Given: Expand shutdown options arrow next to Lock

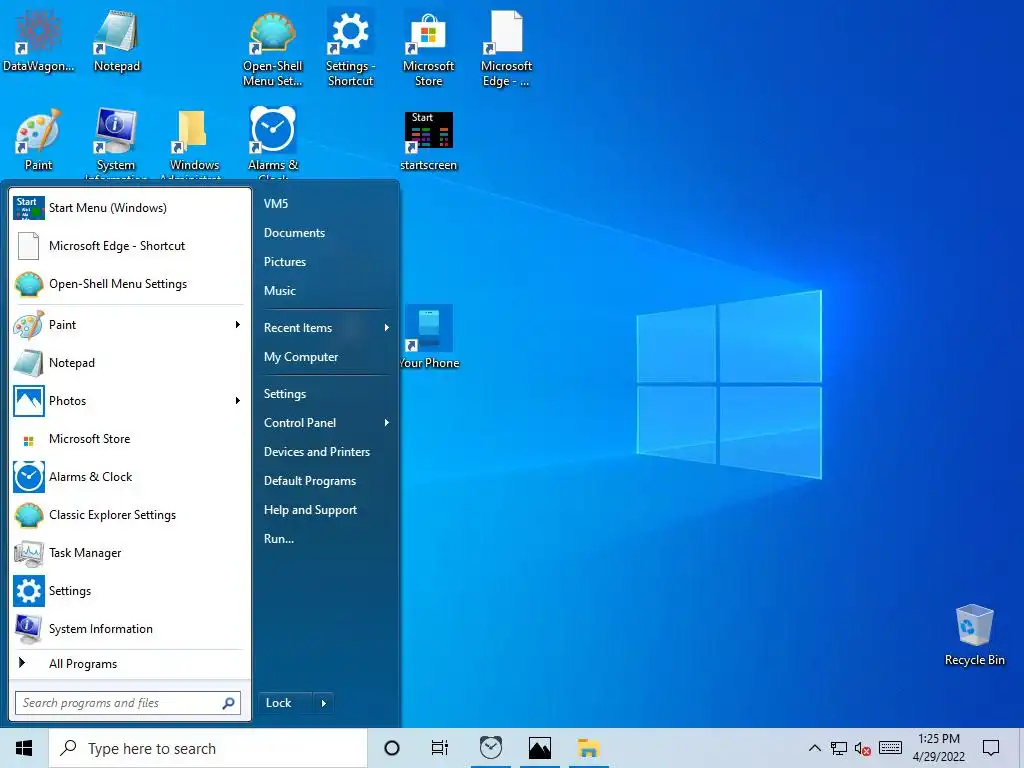Looking at the screenshot, I should [x=323, y=703].
